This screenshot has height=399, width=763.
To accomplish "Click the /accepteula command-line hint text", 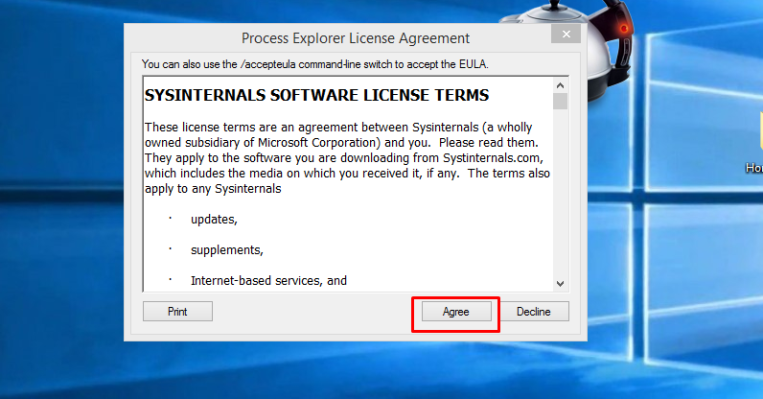I will pos(315,64).
